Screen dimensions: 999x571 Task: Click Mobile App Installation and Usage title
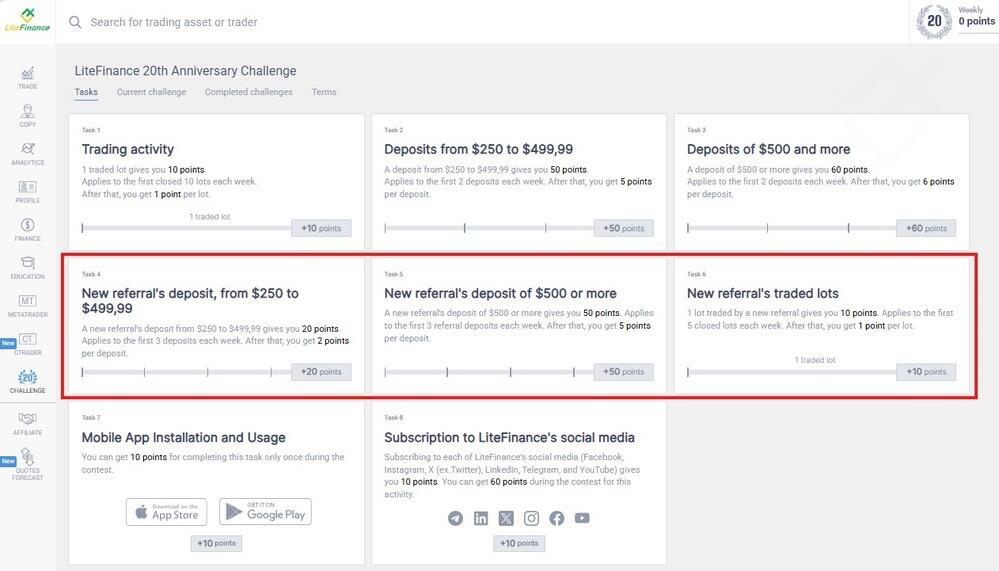click(x=183, y=438)
